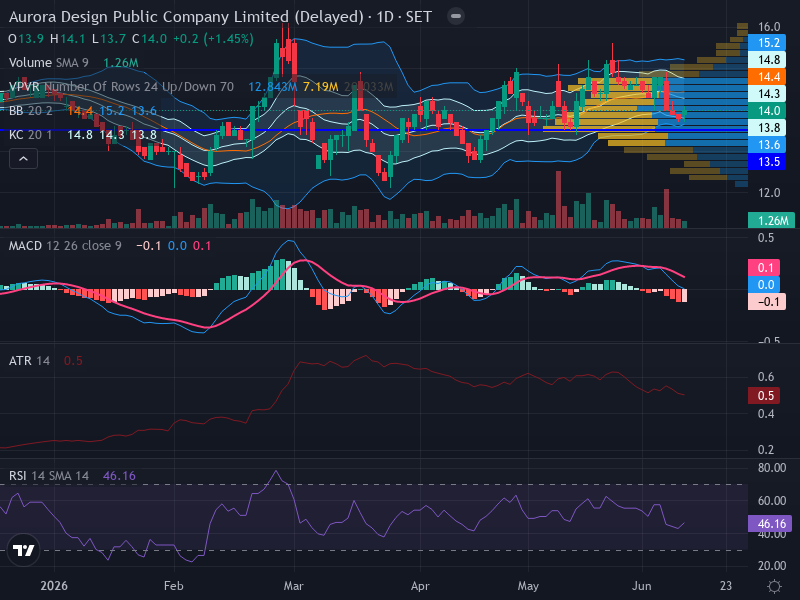Click the Feb date on time axis

click(173, 586)
